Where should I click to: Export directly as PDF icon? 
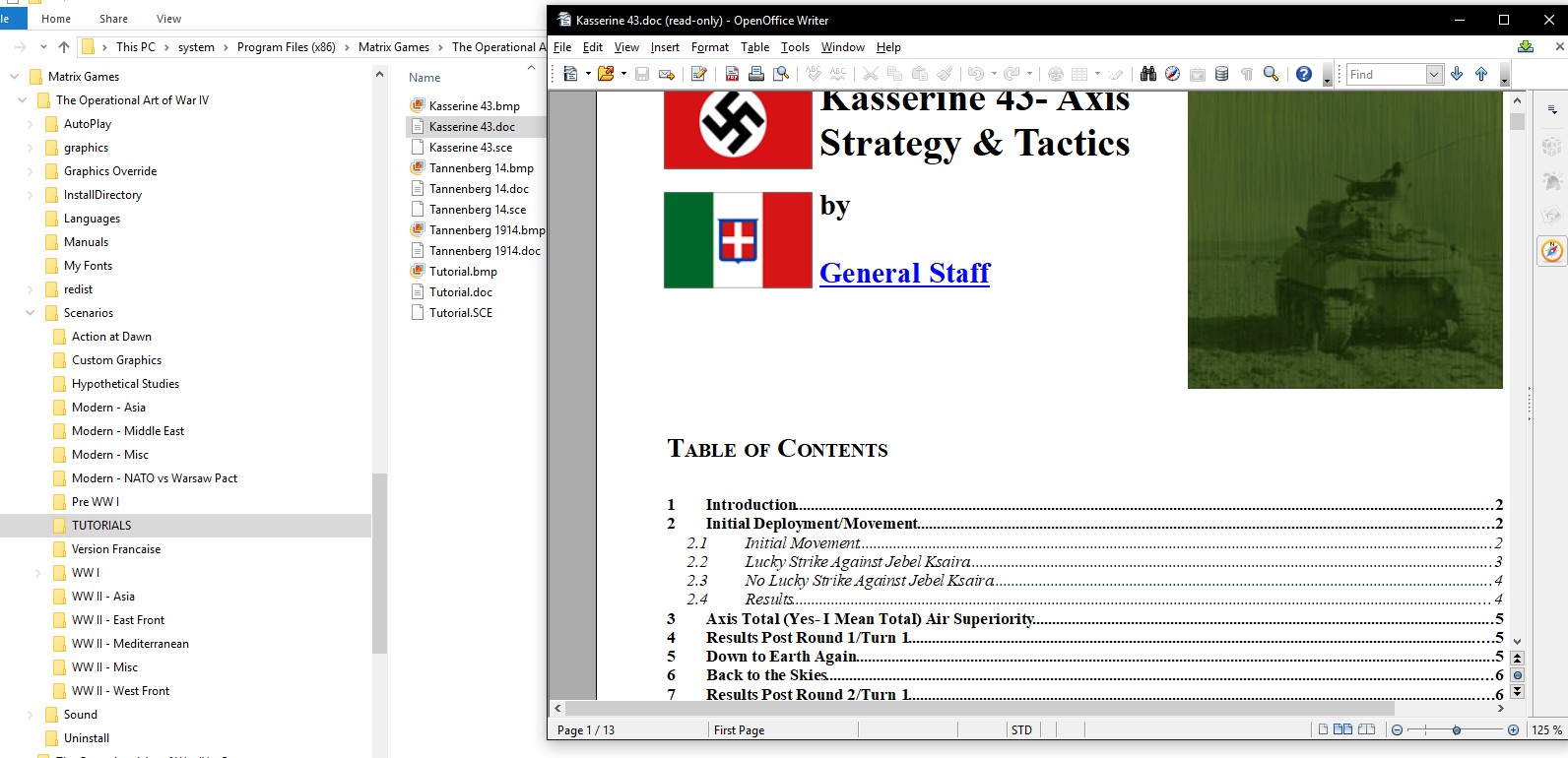pos(732,74)
